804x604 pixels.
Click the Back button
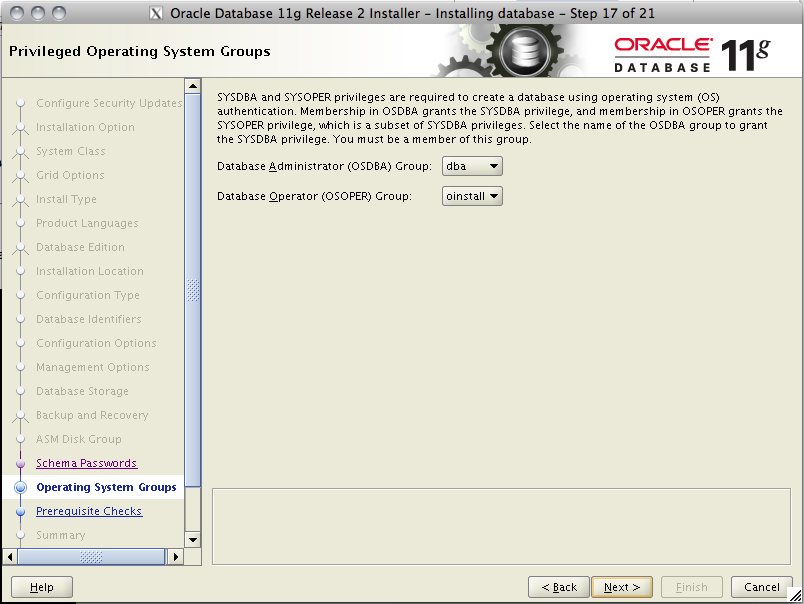(x=558, y=587)
